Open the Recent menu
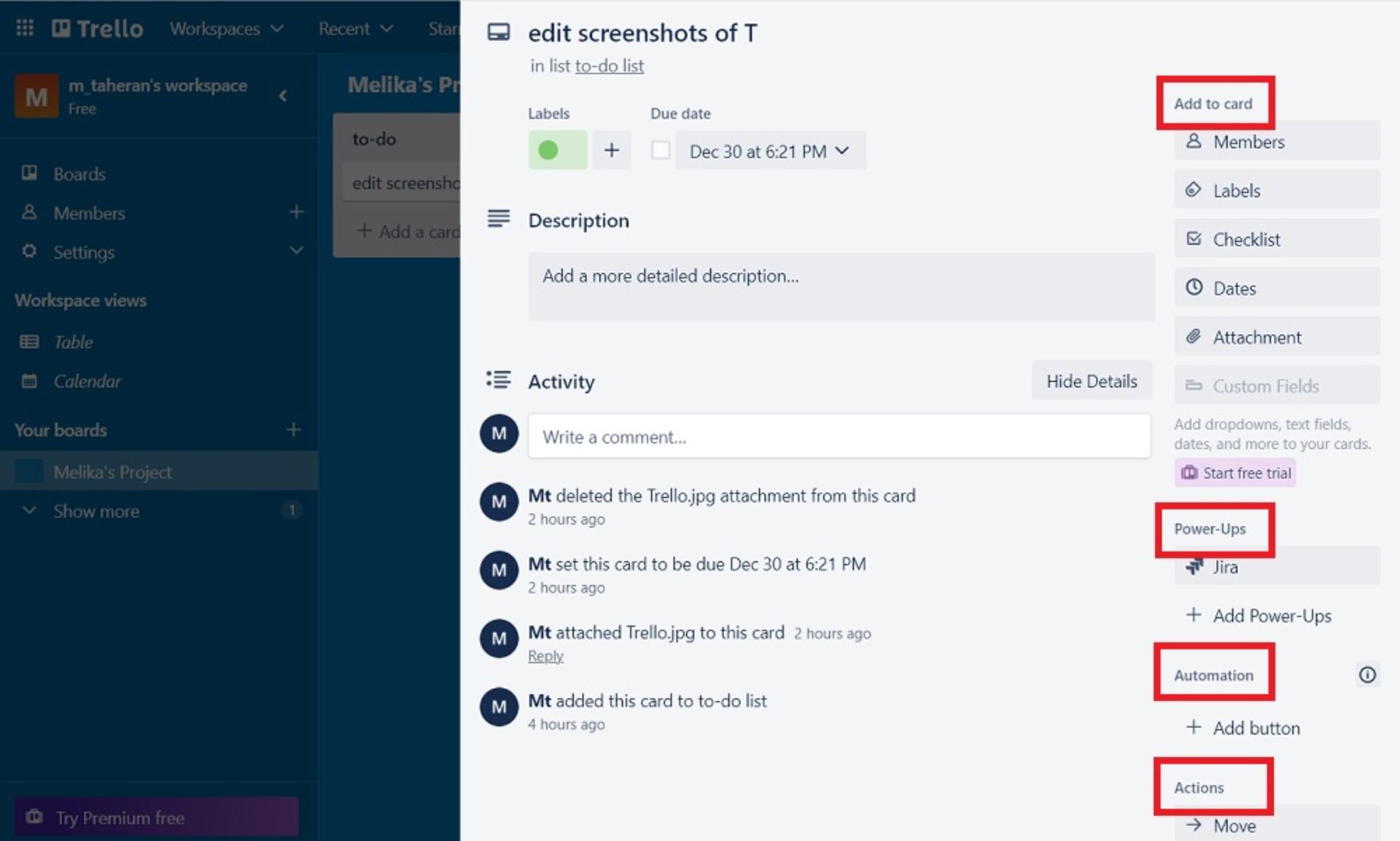This screenshot has height=841, width=1400. pyautogui.click(x=355, y=28)
